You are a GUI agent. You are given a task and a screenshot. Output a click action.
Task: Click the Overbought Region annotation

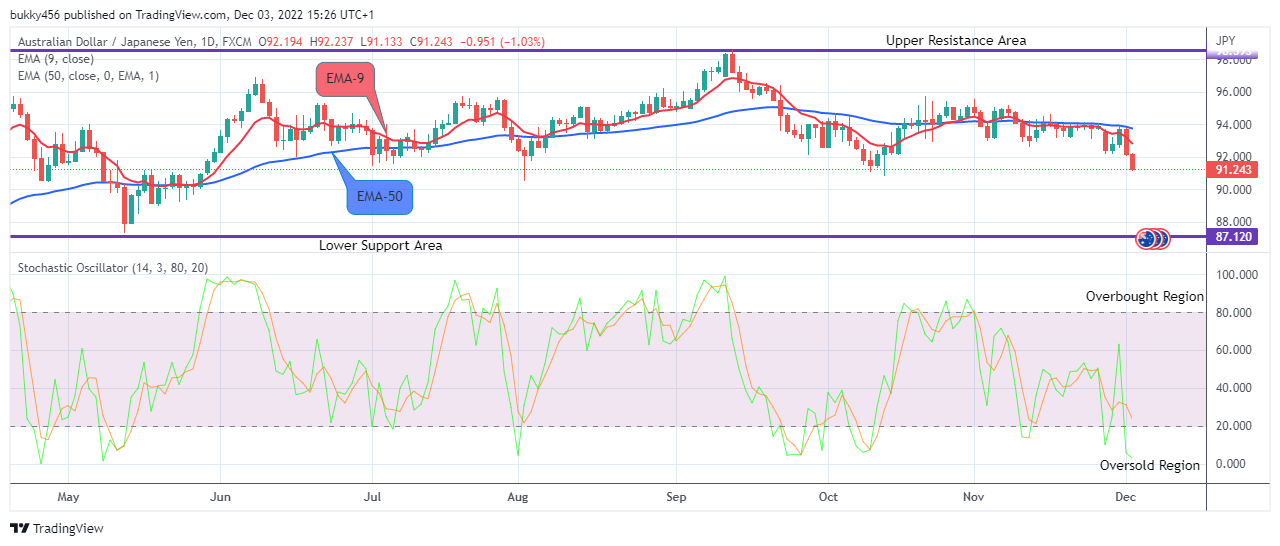(1145, 297)
